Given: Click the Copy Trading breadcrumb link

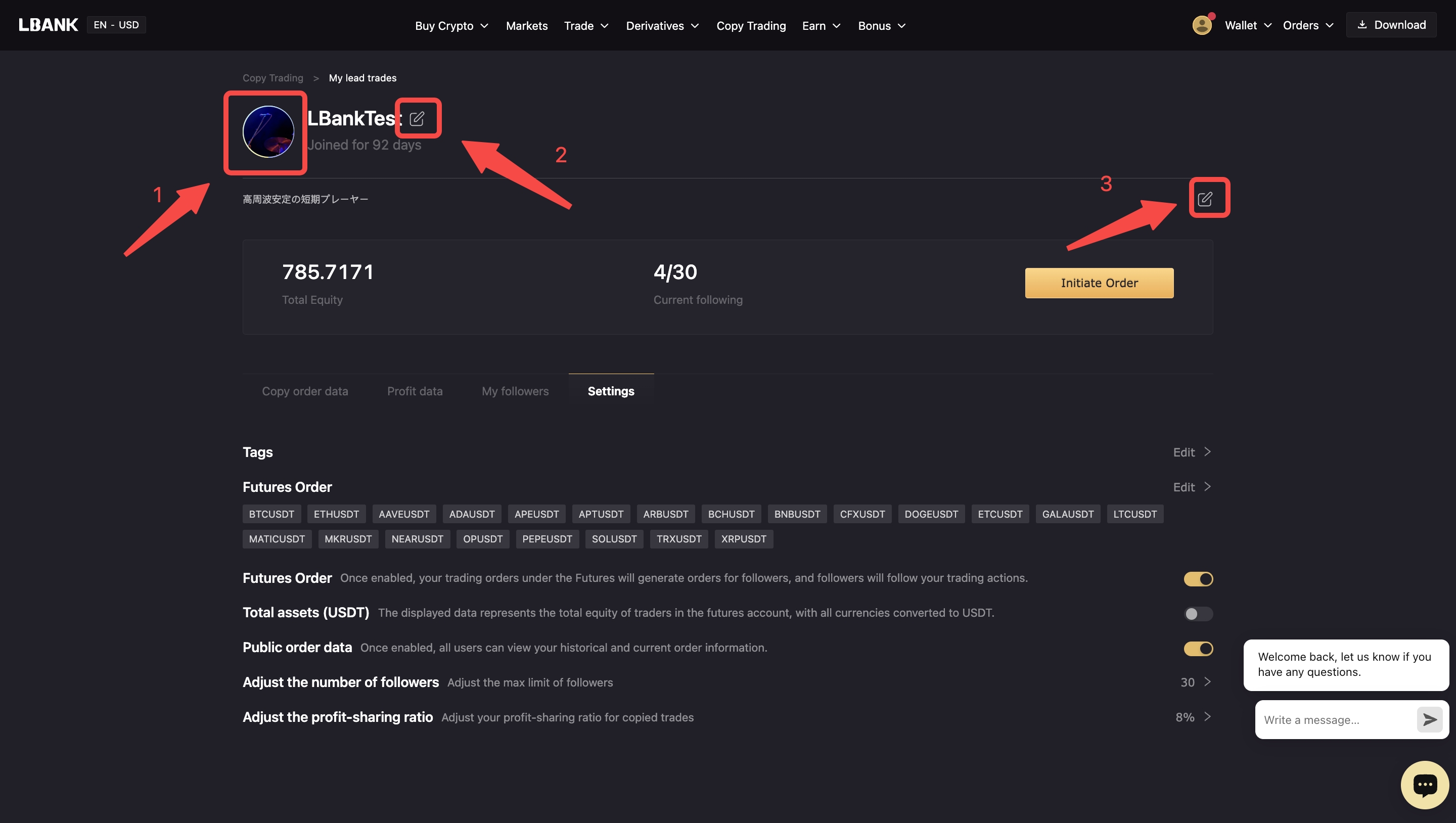Looking at the screenshot, I should [272, 78].
